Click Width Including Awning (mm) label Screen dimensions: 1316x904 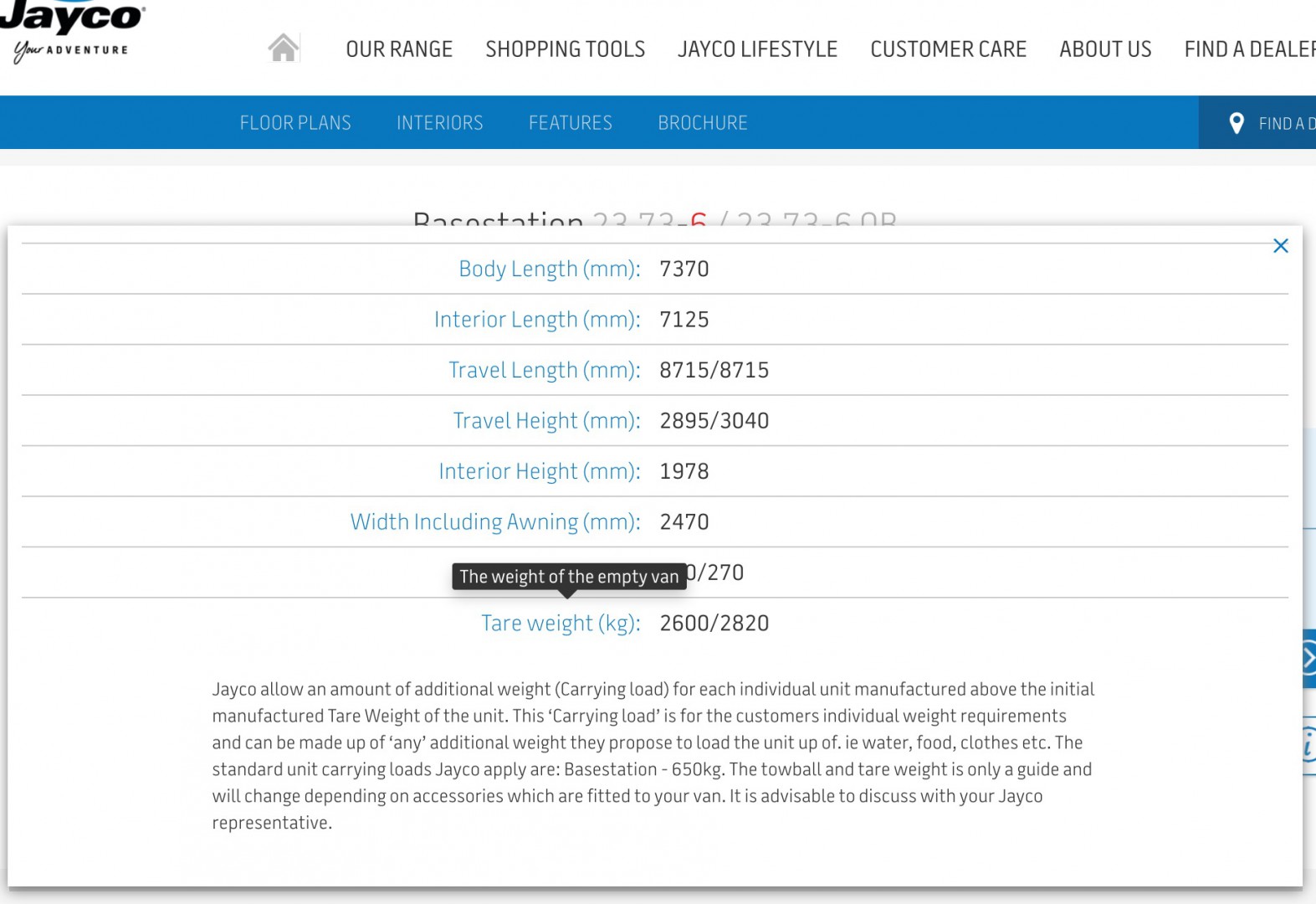[494, 522]
